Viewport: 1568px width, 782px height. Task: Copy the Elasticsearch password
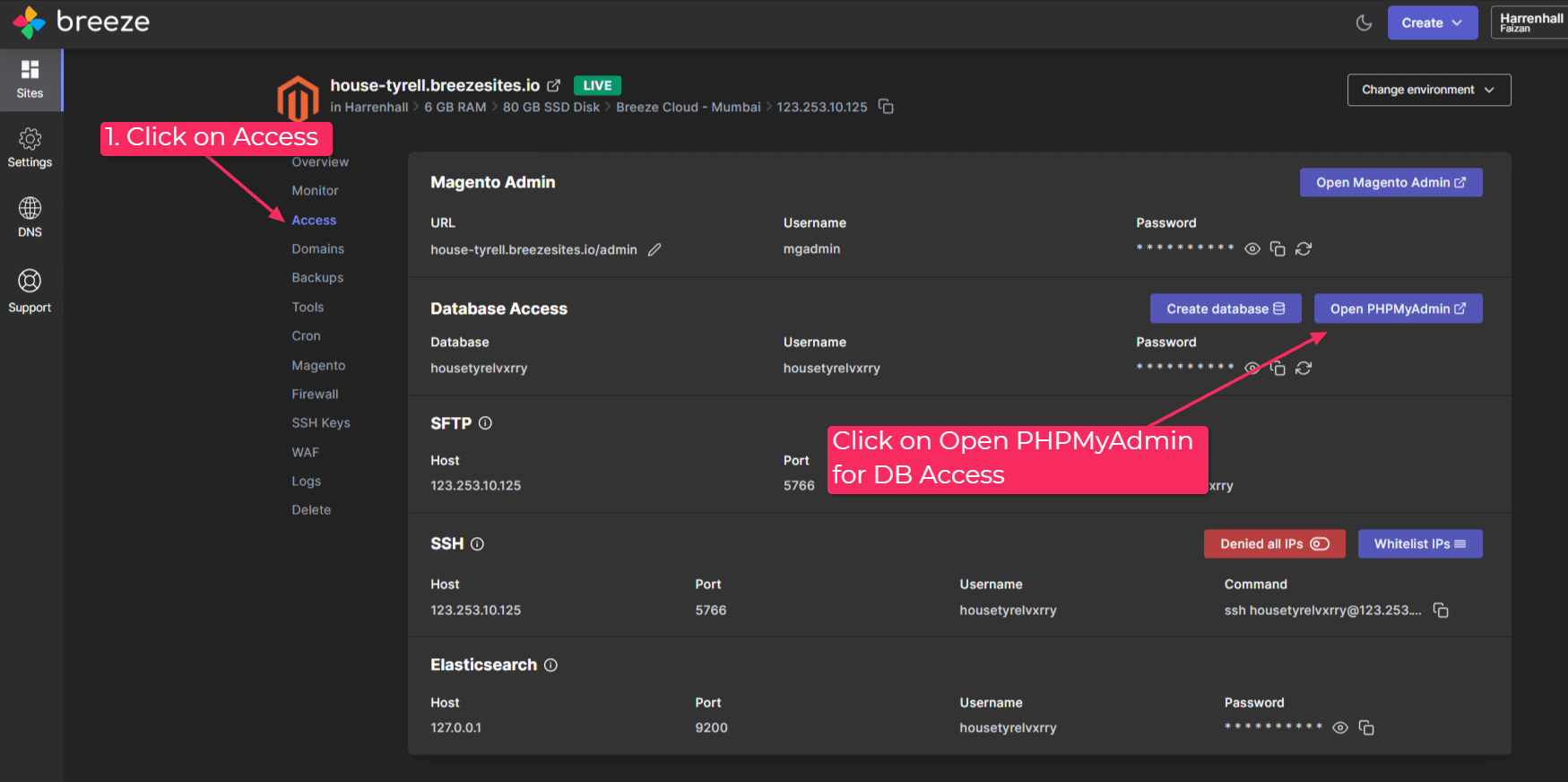coord(1366,727)
